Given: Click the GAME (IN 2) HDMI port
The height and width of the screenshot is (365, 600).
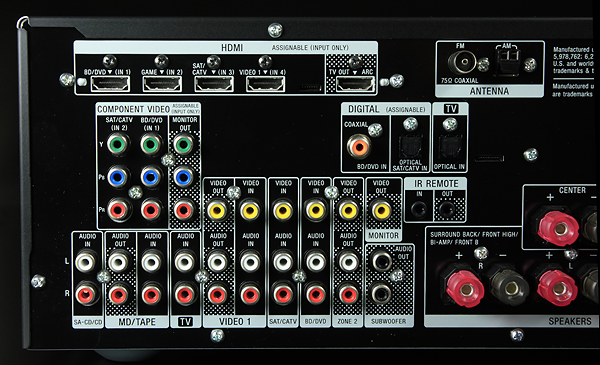Looking at the screenshot, I should (162, 84).
